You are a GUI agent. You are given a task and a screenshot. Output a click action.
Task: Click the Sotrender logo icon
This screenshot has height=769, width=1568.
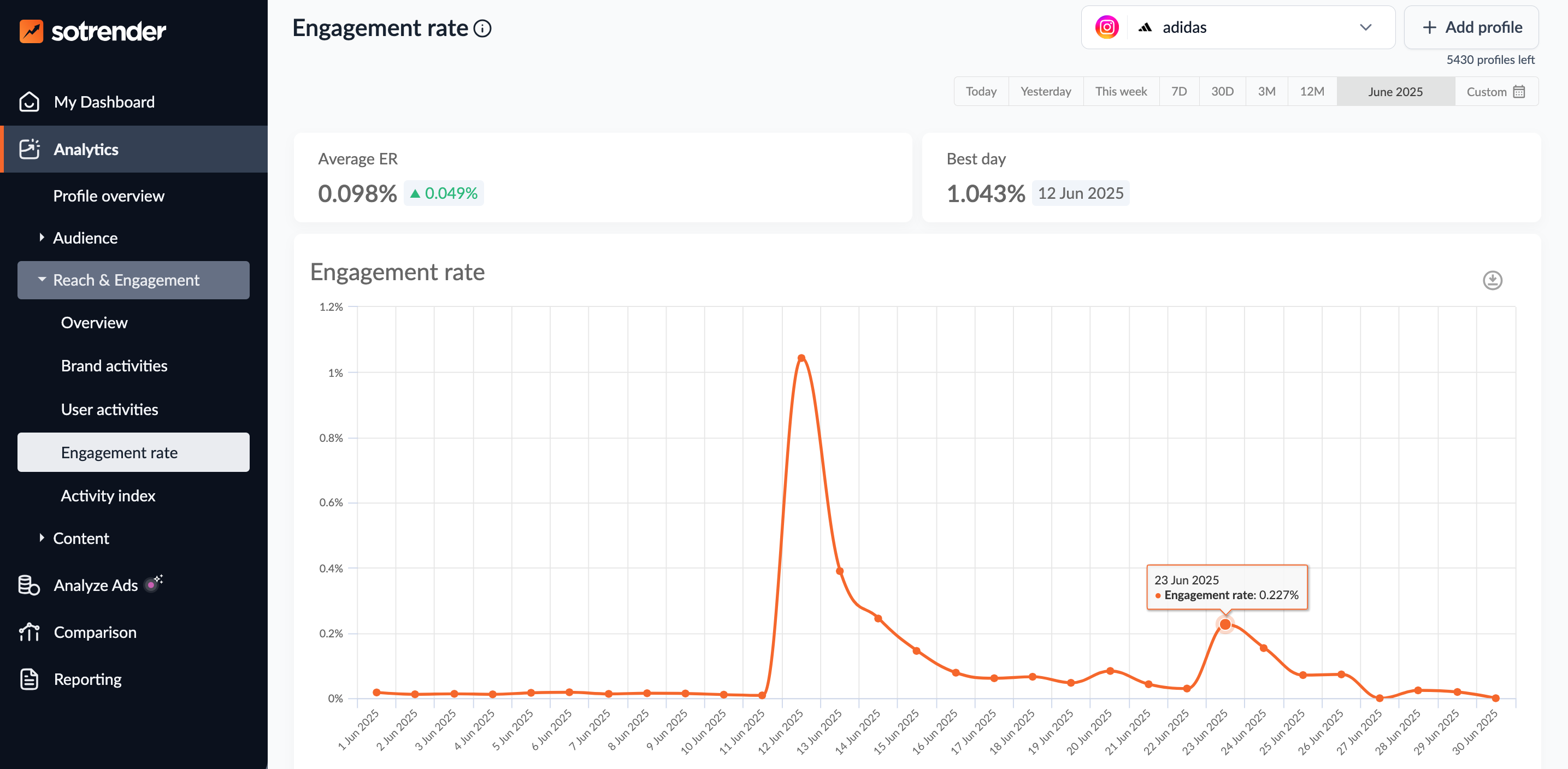(31, 31)
